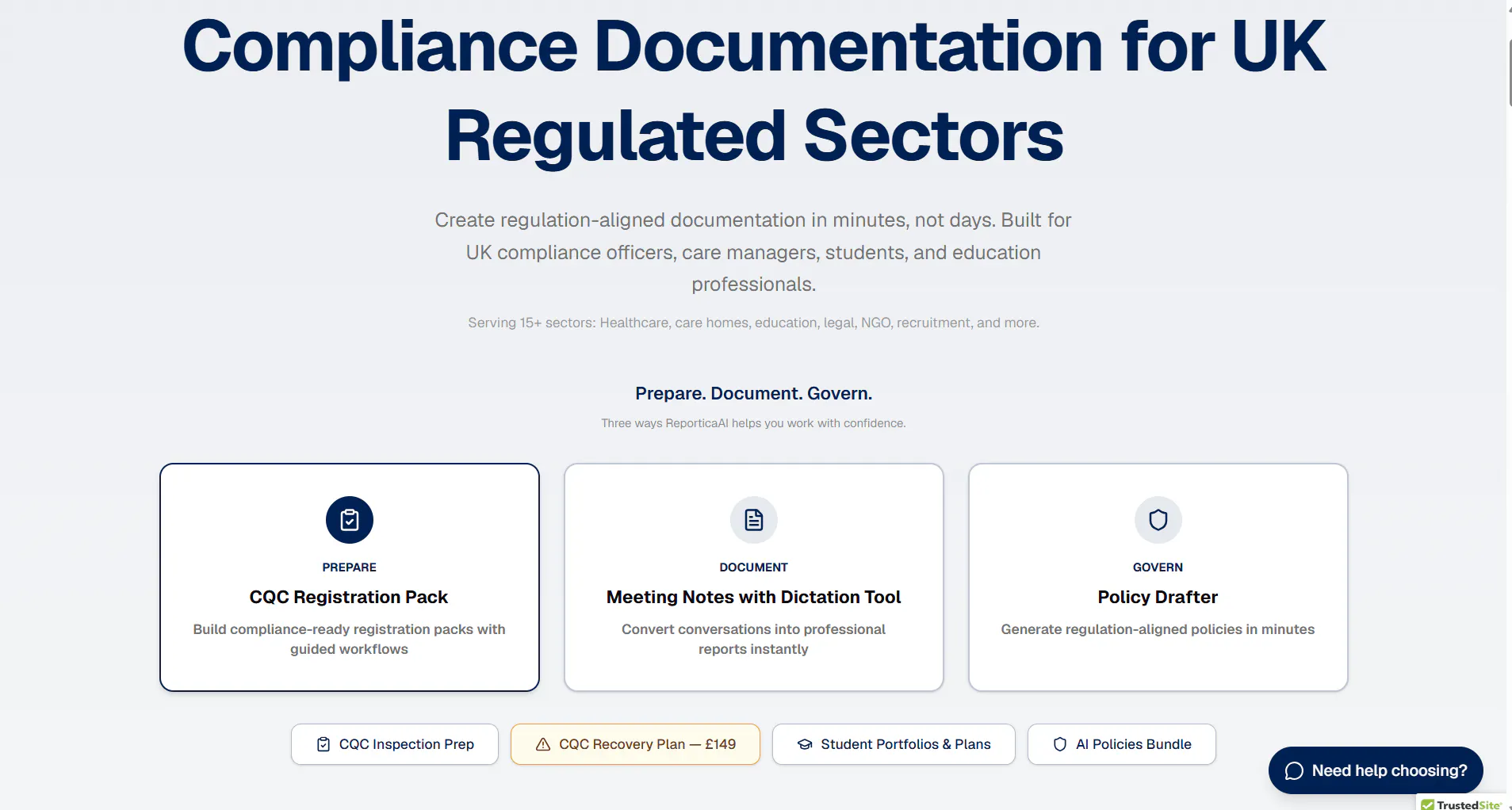The width and height of the screenshot is (1512, 810).
Task: Click the clipboard icon in the Prepare card
Action: point(350,520)
